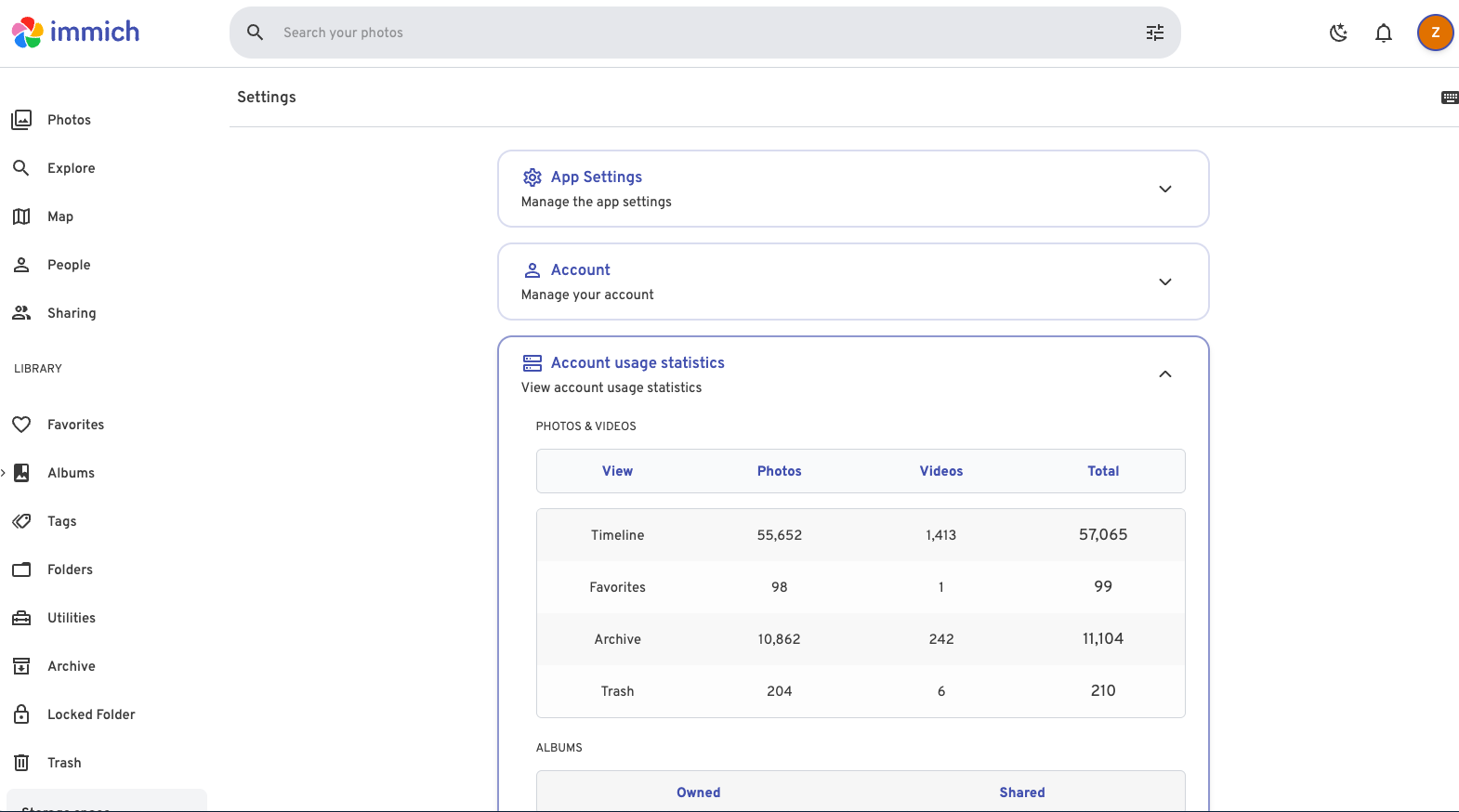Collapse Account usage statistics section

1164,374
